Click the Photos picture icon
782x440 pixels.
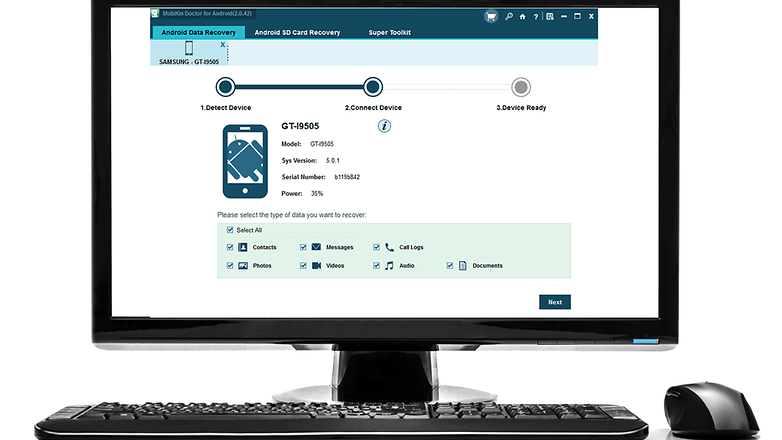point(243,265)
